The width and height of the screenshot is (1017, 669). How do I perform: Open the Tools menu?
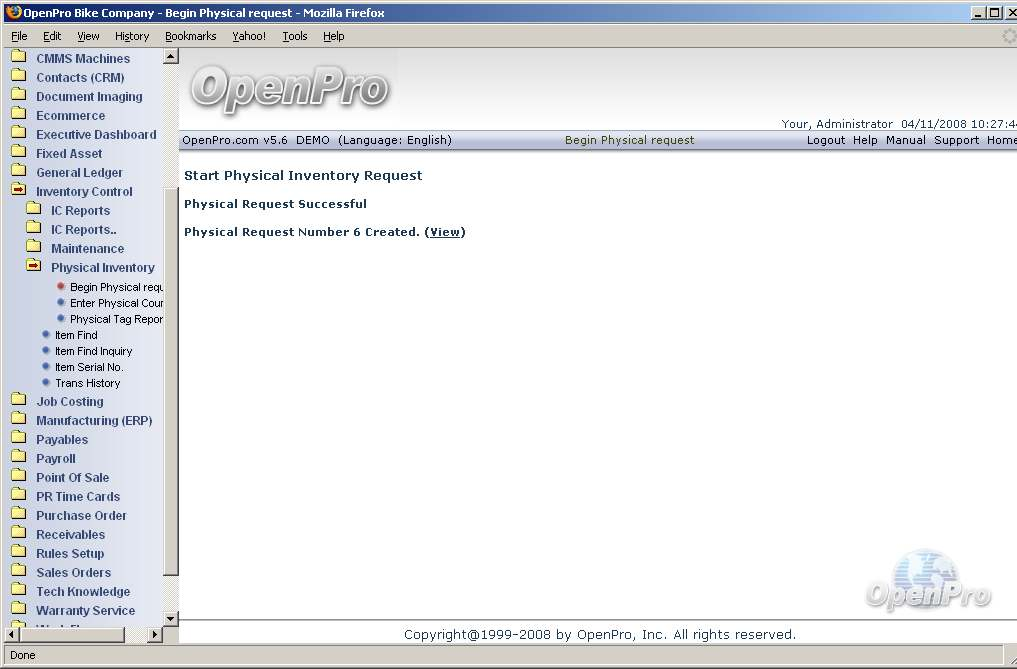295,36
